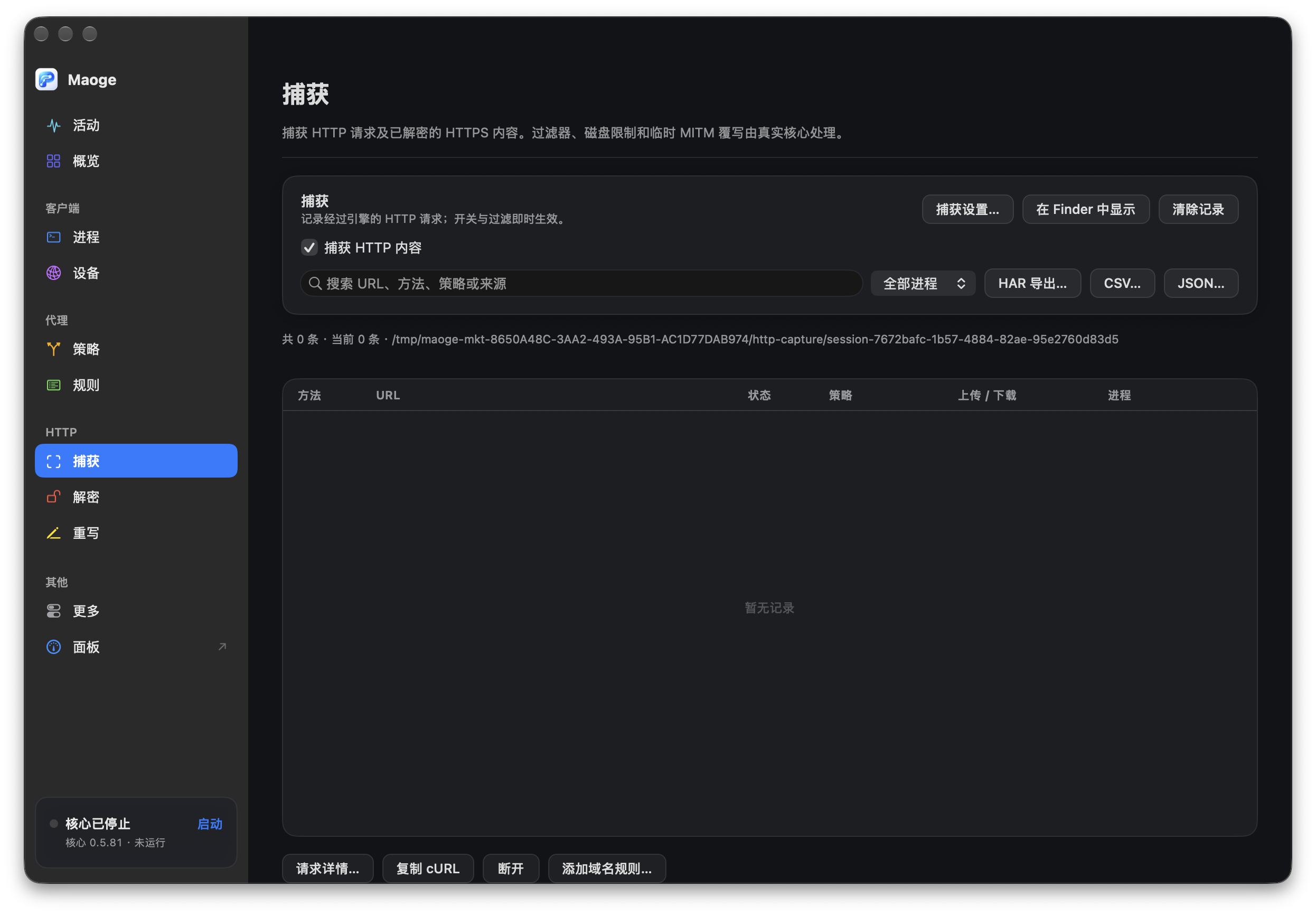Click the 请求详情... button
This screenshot has height=915, width=1316.
pyautogui.click(x=328, y=868)
